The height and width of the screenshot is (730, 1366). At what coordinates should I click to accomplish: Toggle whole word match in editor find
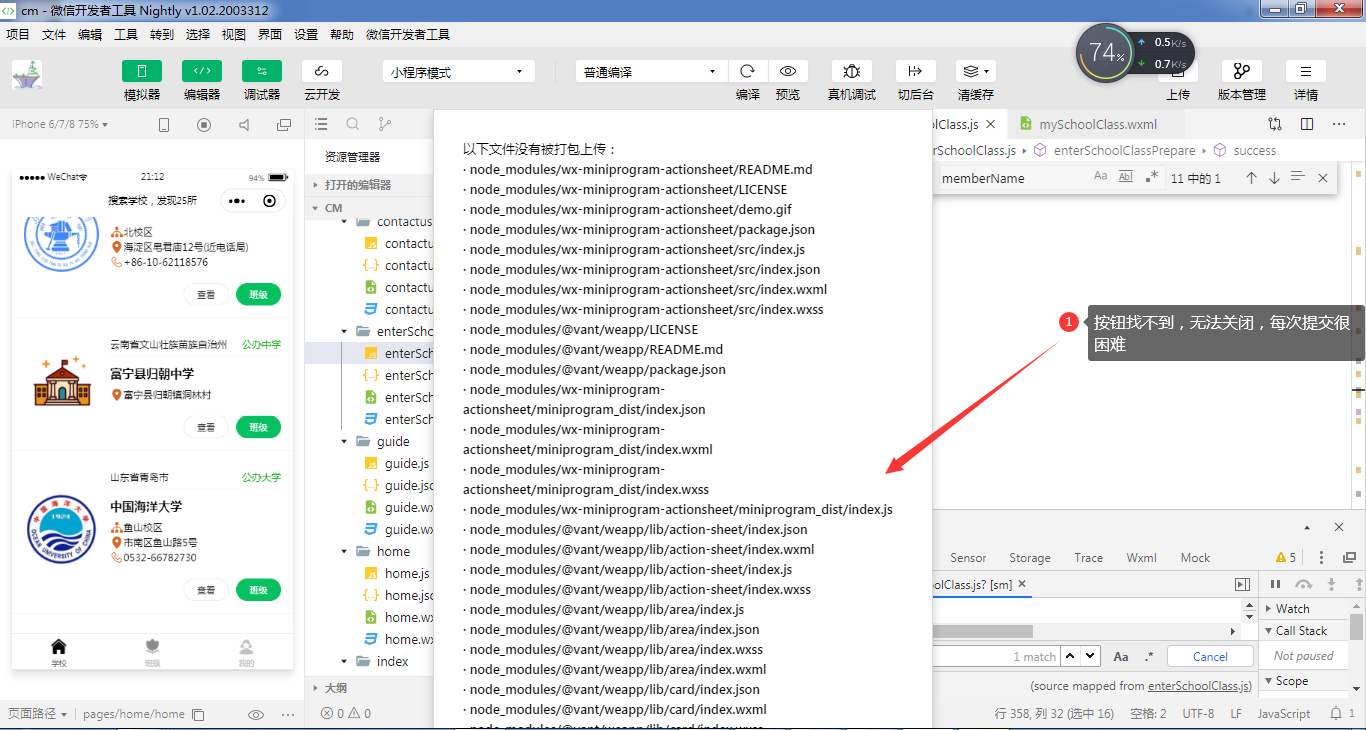[1126, 177]
